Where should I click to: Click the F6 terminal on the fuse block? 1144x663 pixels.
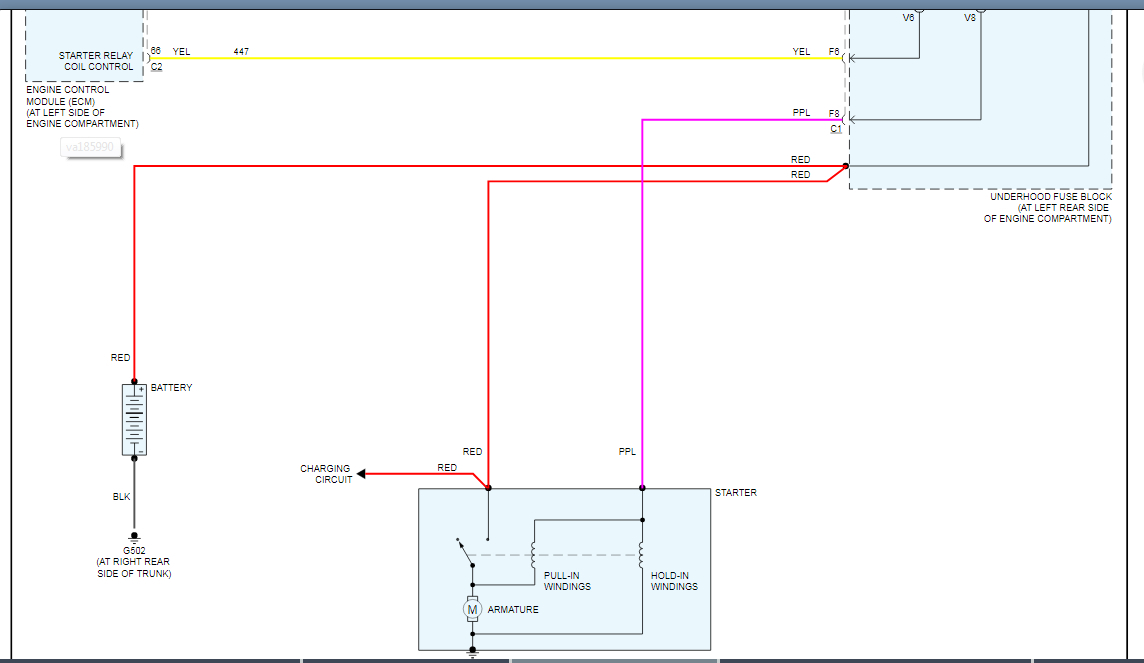(845, 58)
